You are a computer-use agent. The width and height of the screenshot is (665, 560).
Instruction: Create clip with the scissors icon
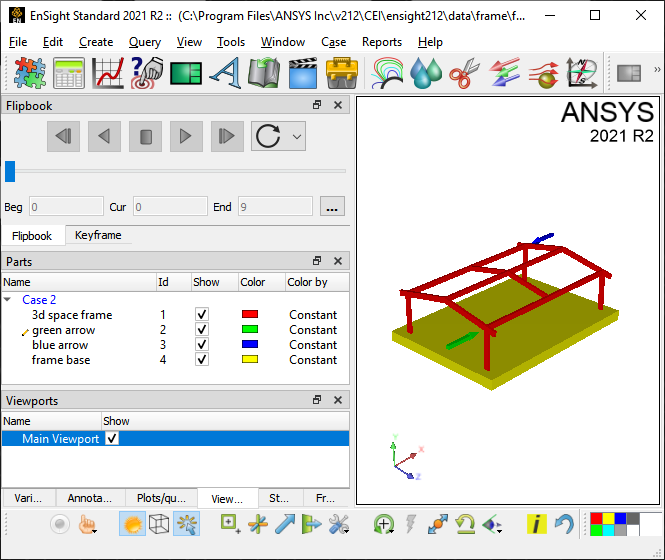465,73
